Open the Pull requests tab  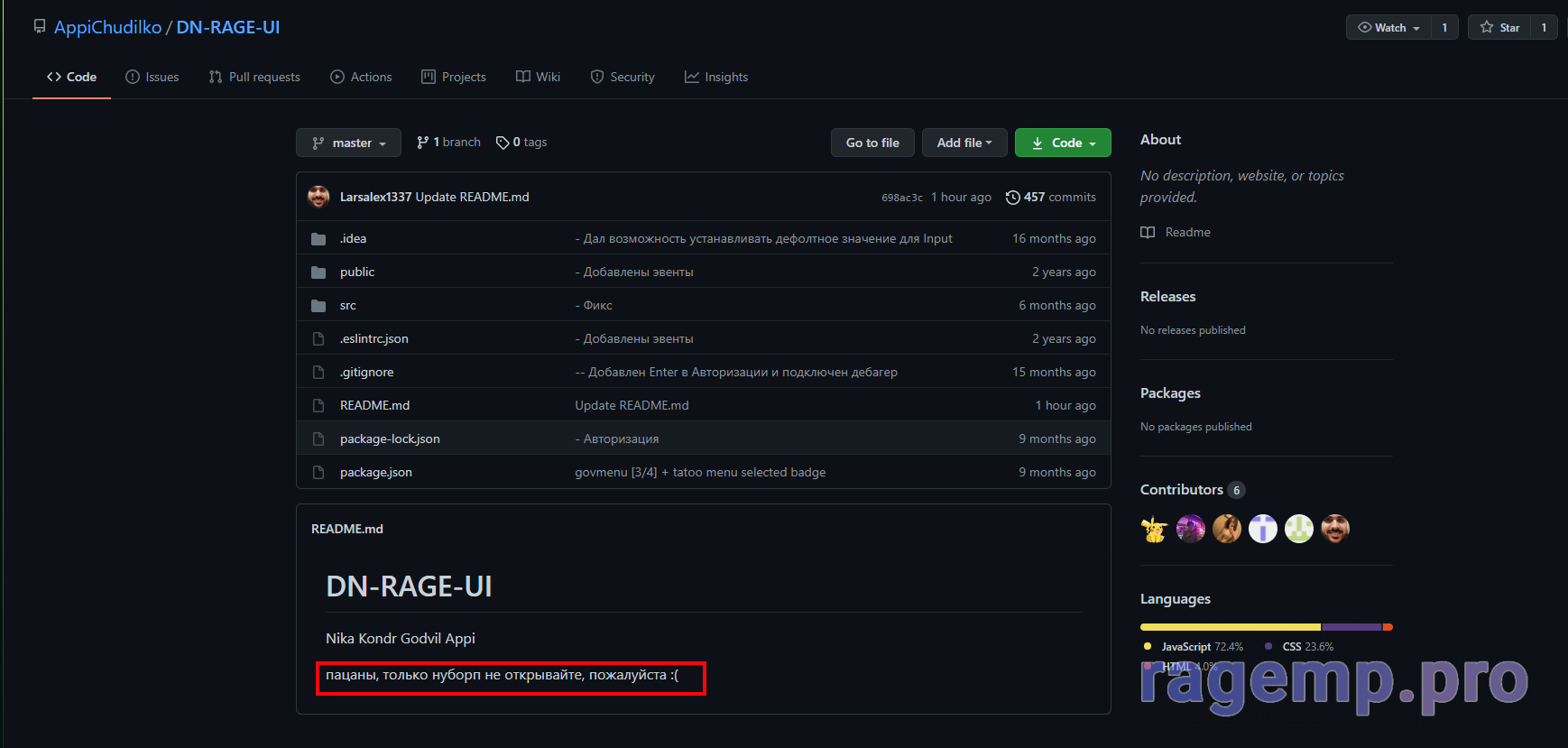click(x=254, y=78)
